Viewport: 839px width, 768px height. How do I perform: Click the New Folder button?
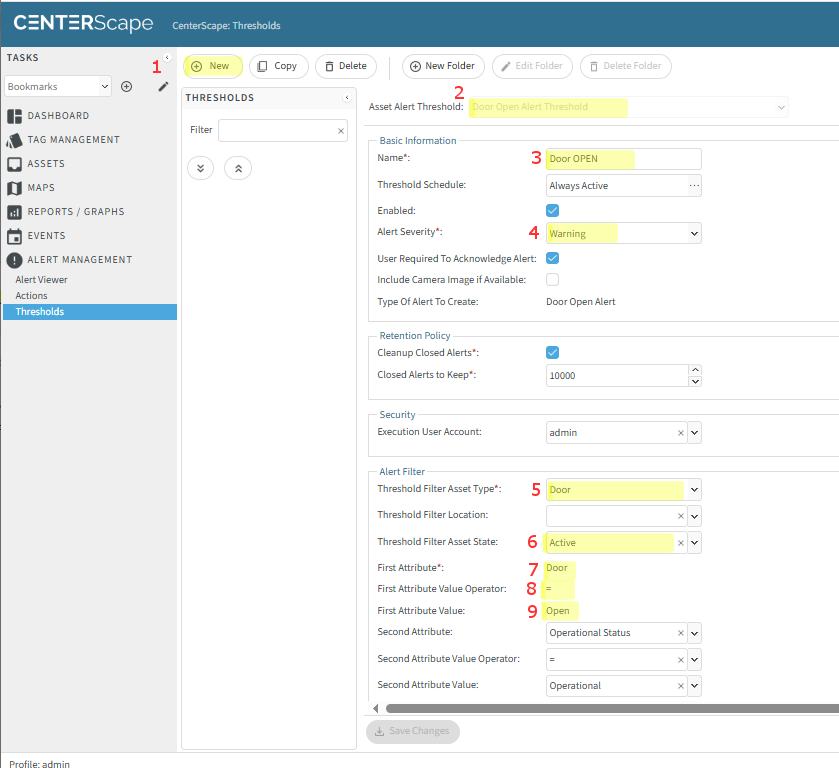pos(444,66)
